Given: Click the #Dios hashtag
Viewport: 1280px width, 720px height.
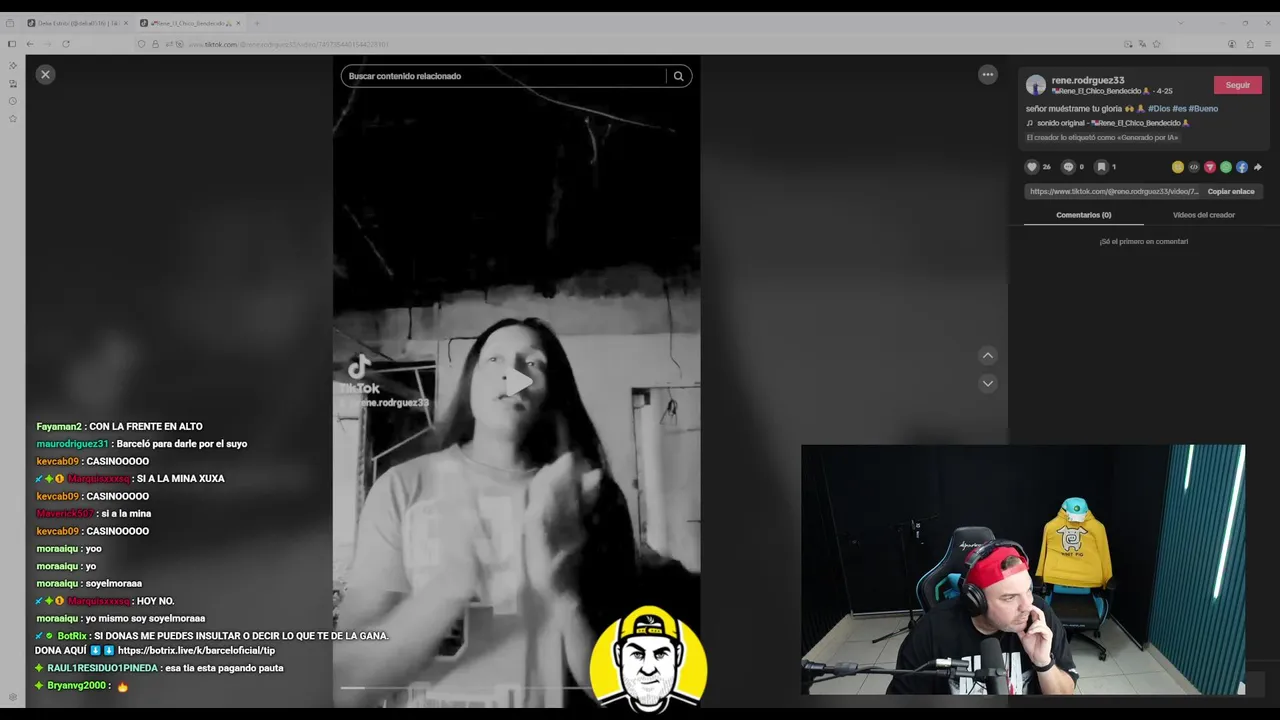Looking at the screenshot, I should click(x=1158, y=108).
